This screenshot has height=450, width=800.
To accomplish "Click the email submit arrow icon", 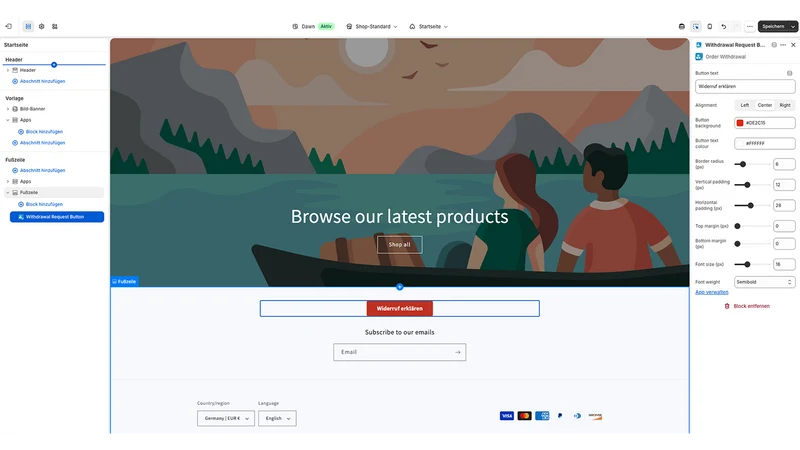I will [458, 352].
